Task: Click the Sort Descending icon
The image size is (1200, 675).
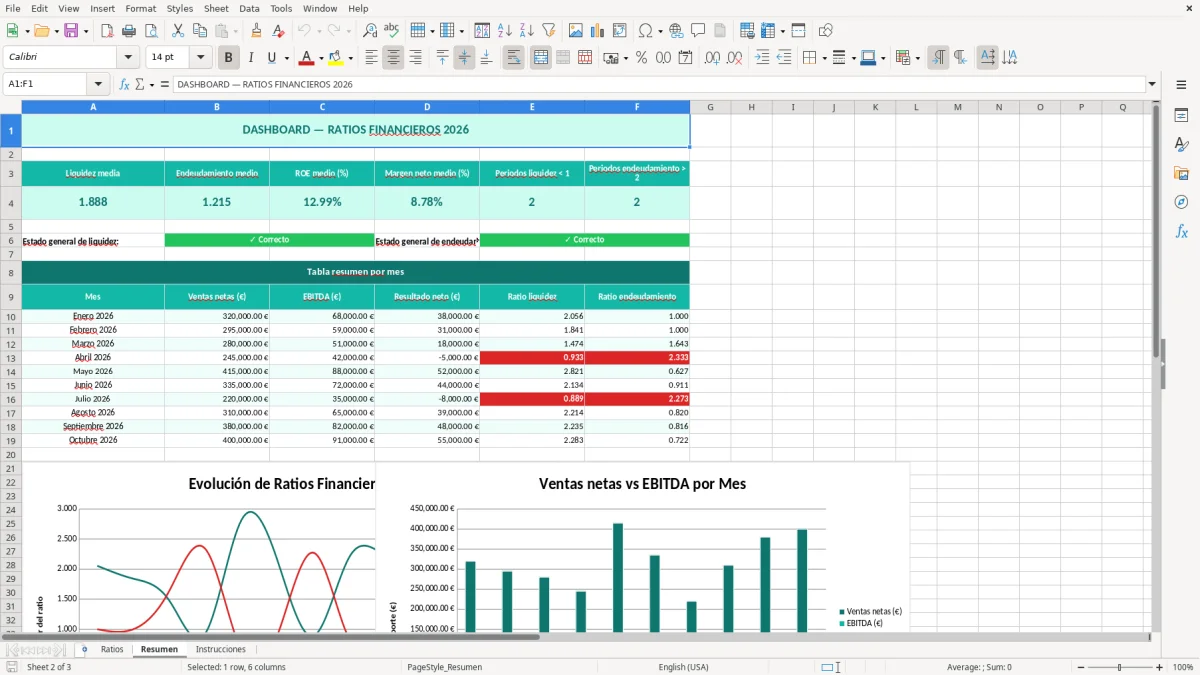Action: click(526, 31)
